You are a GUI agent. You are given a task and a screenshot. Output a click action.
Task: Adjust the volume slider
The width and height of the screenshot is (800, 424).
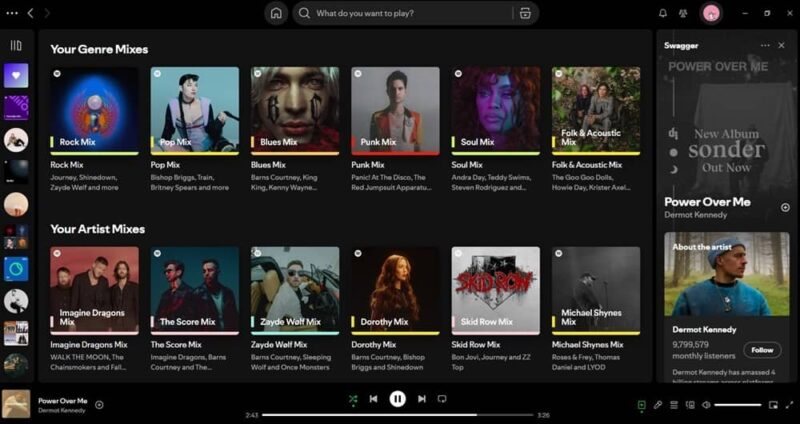point(738,405)
